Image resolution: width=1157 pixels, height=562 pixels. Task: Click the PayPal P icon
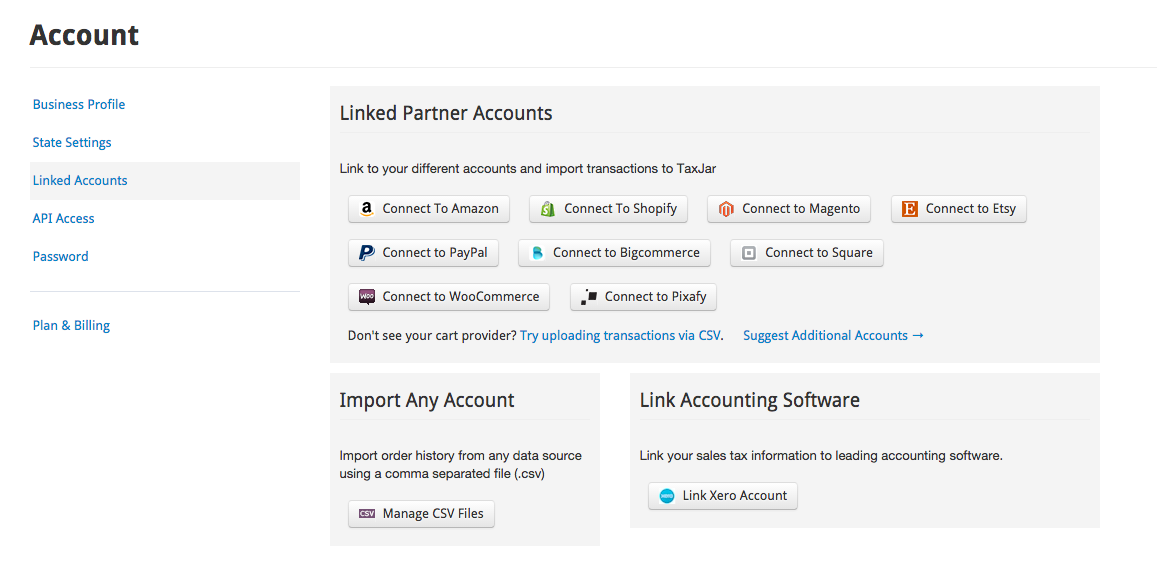pyautogui.click(x=366, y=253)
